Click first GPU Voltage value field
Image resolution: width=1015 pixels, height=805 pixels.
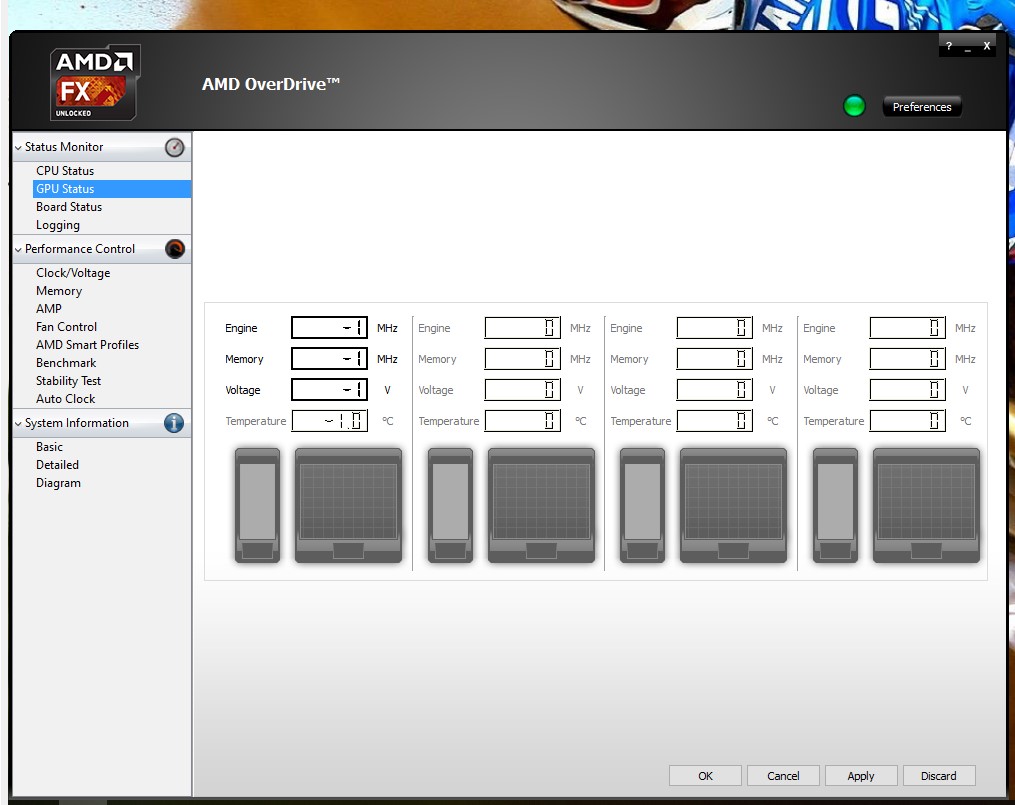329,390
